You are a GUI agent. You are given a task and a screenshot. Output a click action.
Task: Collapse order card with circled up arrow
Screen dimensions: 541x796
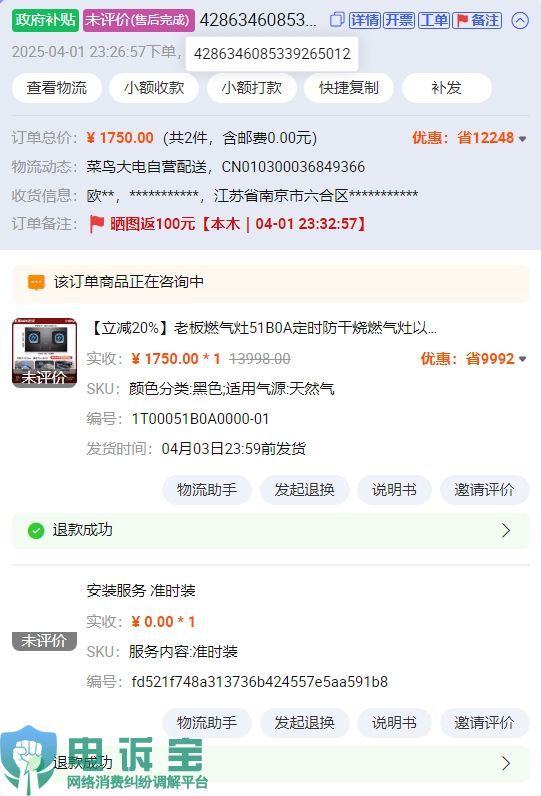[x=520, y=20]
